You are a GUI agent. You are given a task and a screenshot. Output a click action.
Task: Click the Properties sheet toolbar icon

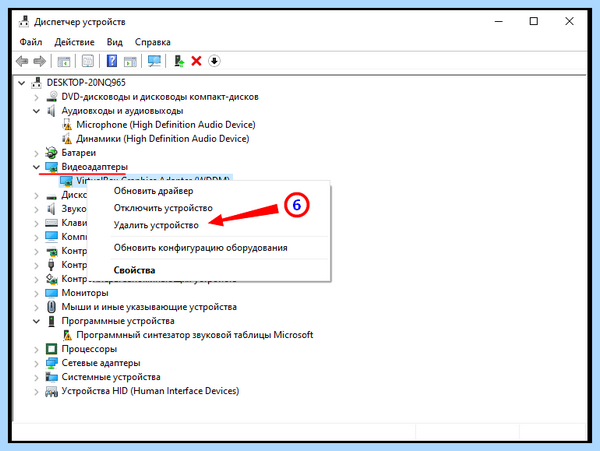88,61
